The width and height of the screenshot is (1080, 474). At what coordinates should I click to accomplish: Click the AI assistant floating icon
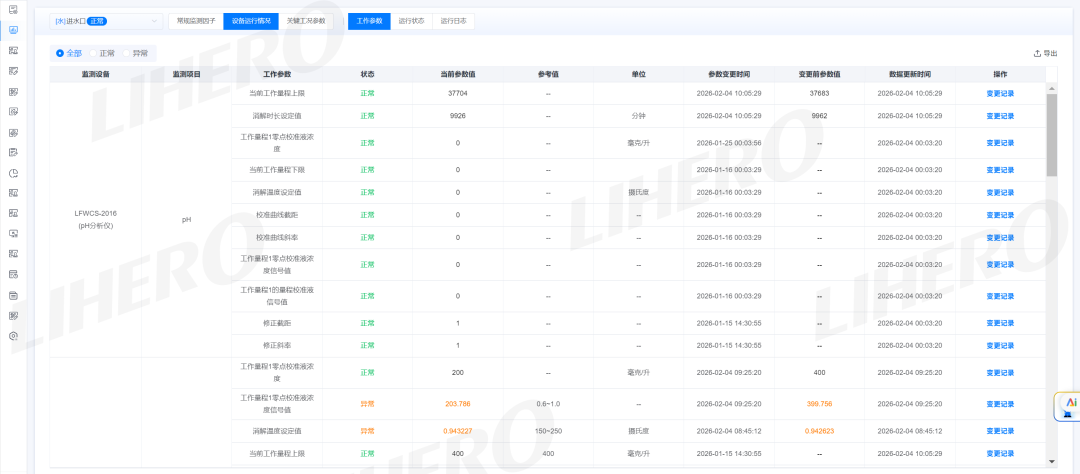pyautogui.click(x=1068, y=405)
